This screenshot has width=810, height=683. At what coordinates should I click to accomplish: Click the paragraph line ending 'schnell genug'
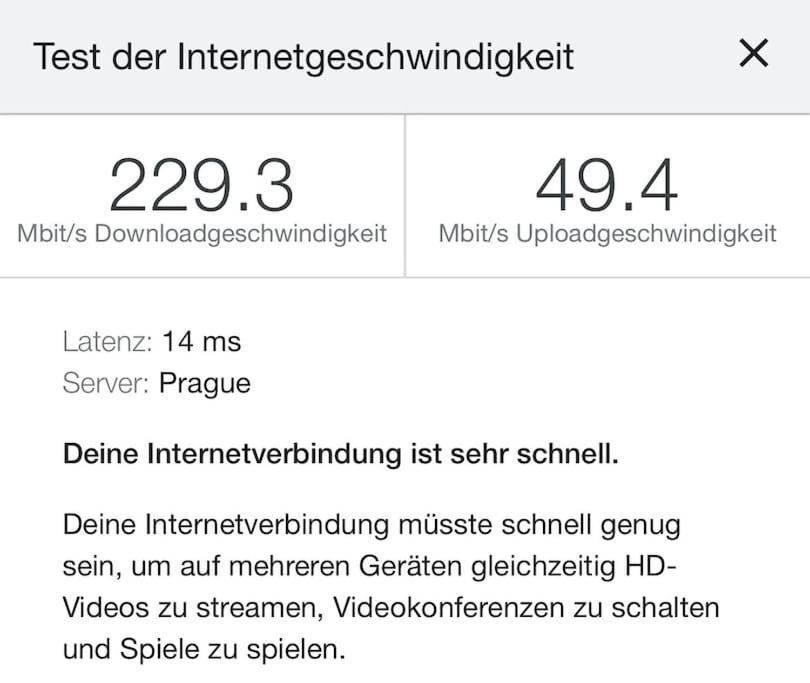pos(370,524)
